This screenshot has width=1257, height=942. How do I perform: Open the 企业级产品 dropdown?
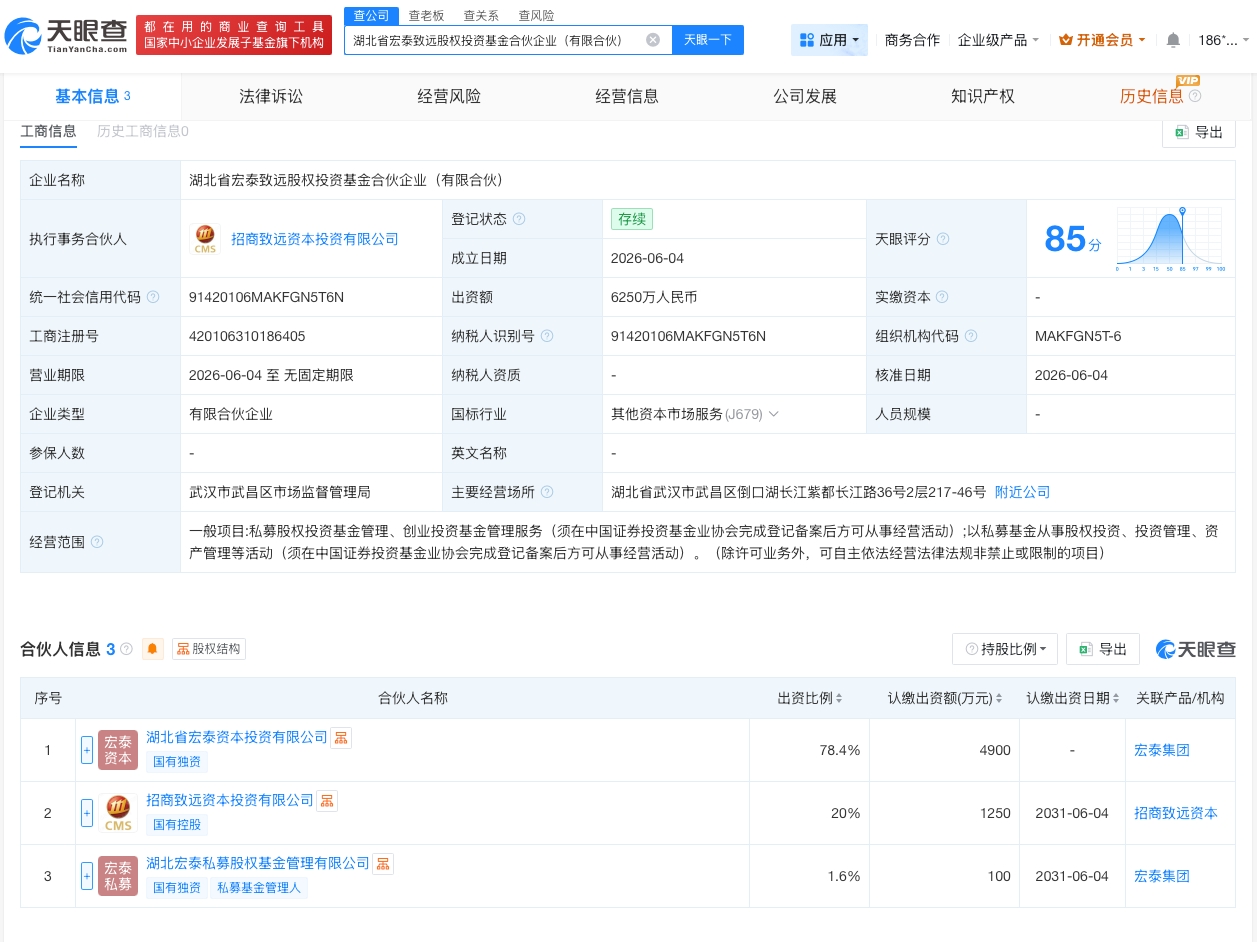(x=998, y=40)
